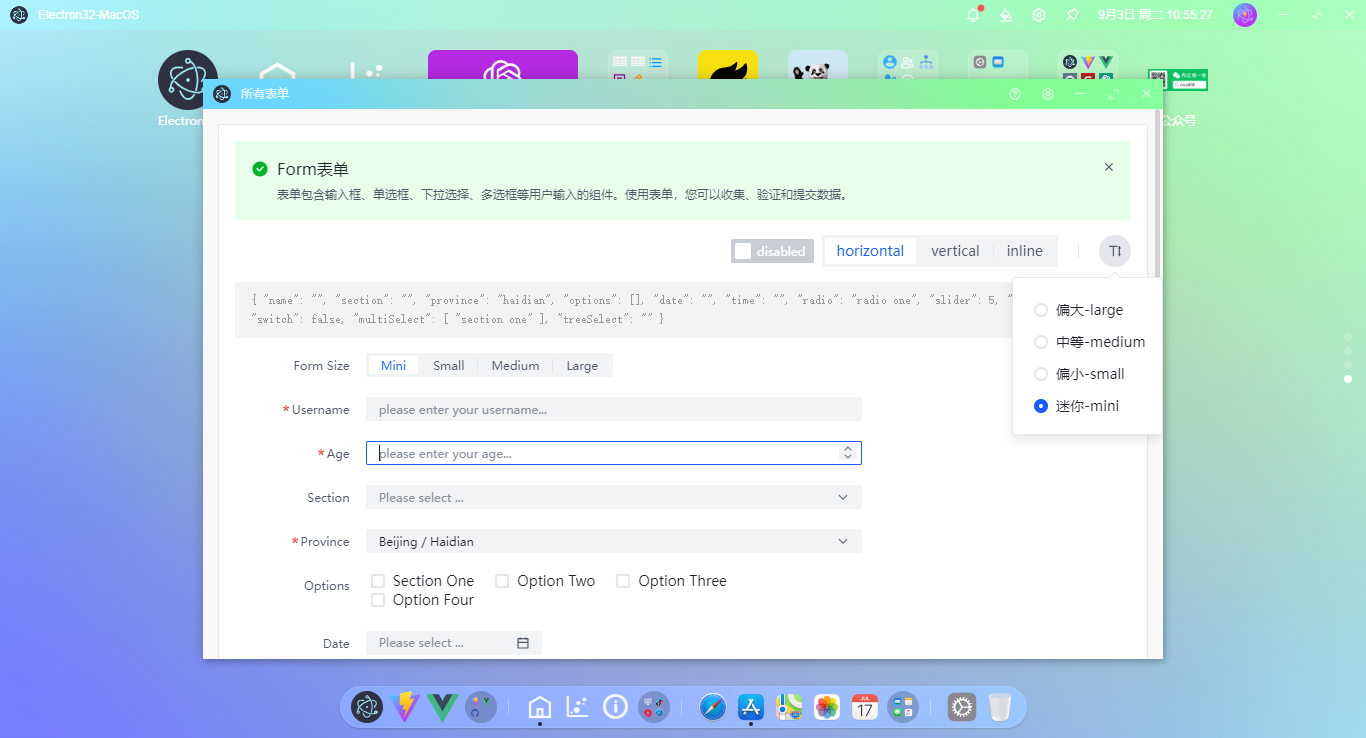This screenshot has height=738, width=1366.
Task: Select the 偏大-large radio option
Action: click(1041, 310)
